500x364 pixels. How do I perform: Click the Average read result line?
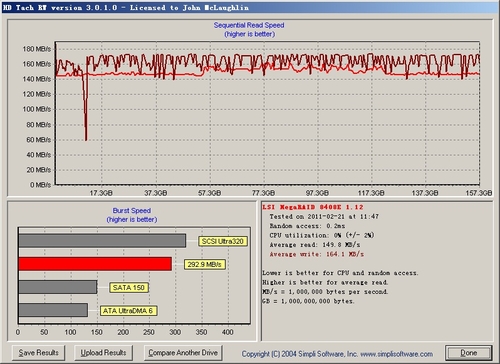point(315,245)
